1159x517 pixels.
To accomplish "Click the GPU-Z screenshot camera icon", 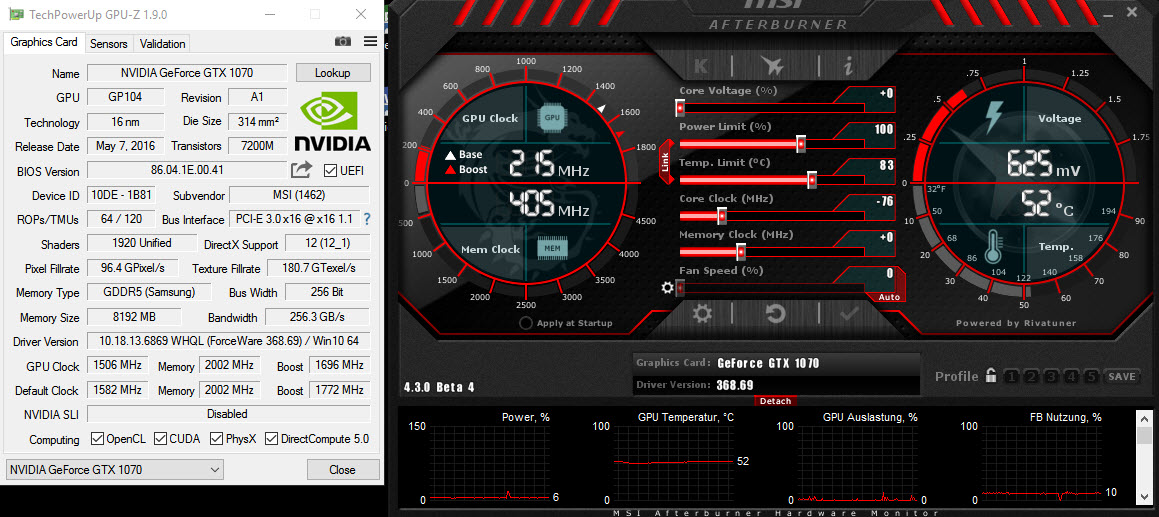I will [342, 42].
